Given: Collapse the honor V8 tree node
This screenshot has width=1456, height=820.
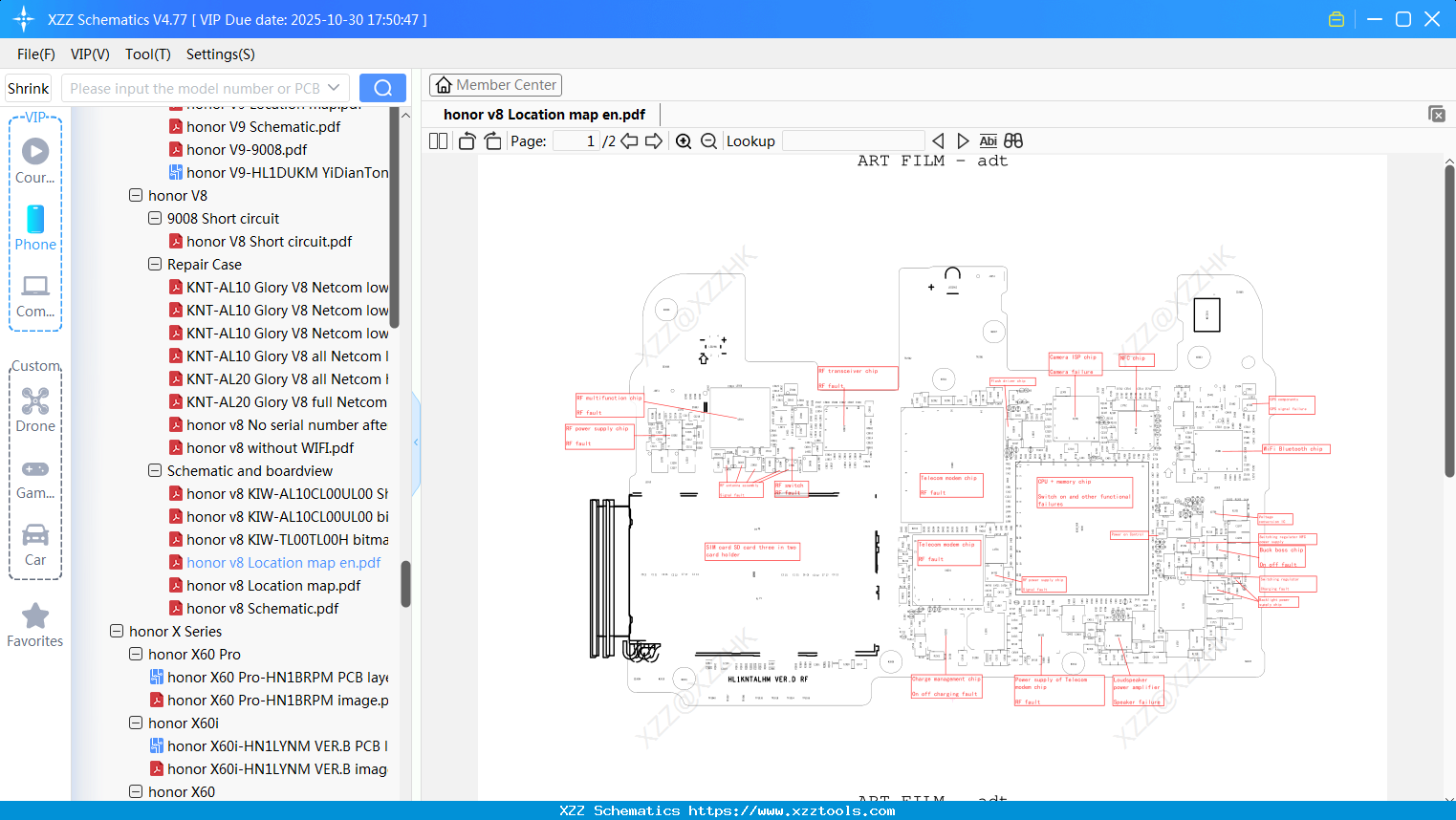Looking at the screenshot, I should pyautogui.click(x=136, y=195).
